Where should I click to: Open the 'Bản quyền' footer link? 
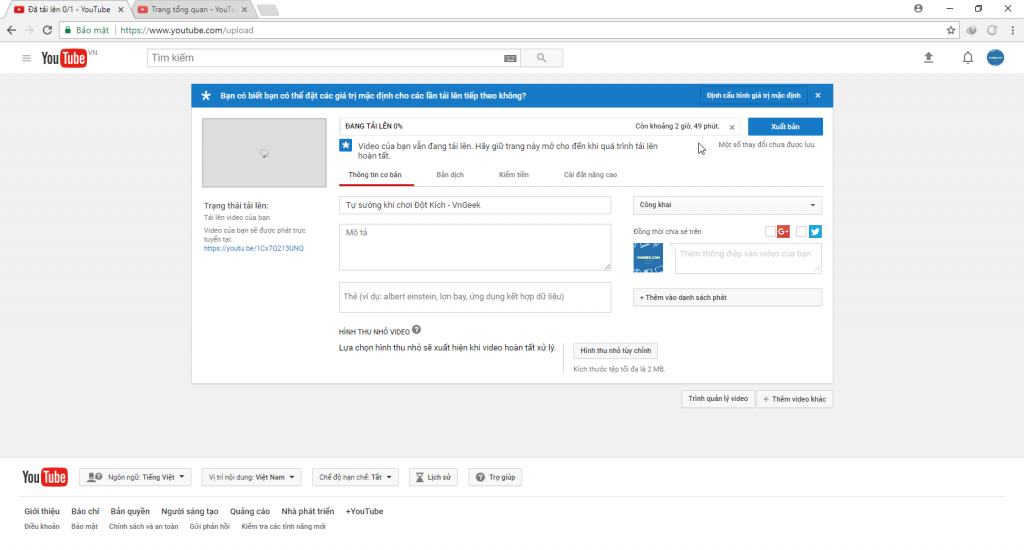pyautogui.click(x=130, y=511)
